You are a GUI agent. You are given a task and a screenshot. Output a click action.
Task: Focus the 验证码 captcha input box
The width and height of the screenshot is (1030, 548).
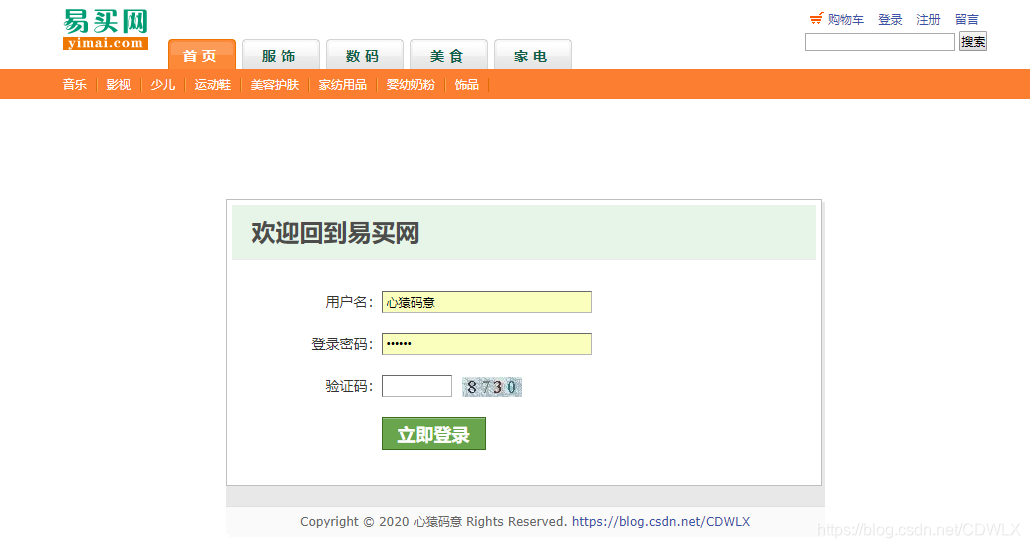[x=417, y=386]
